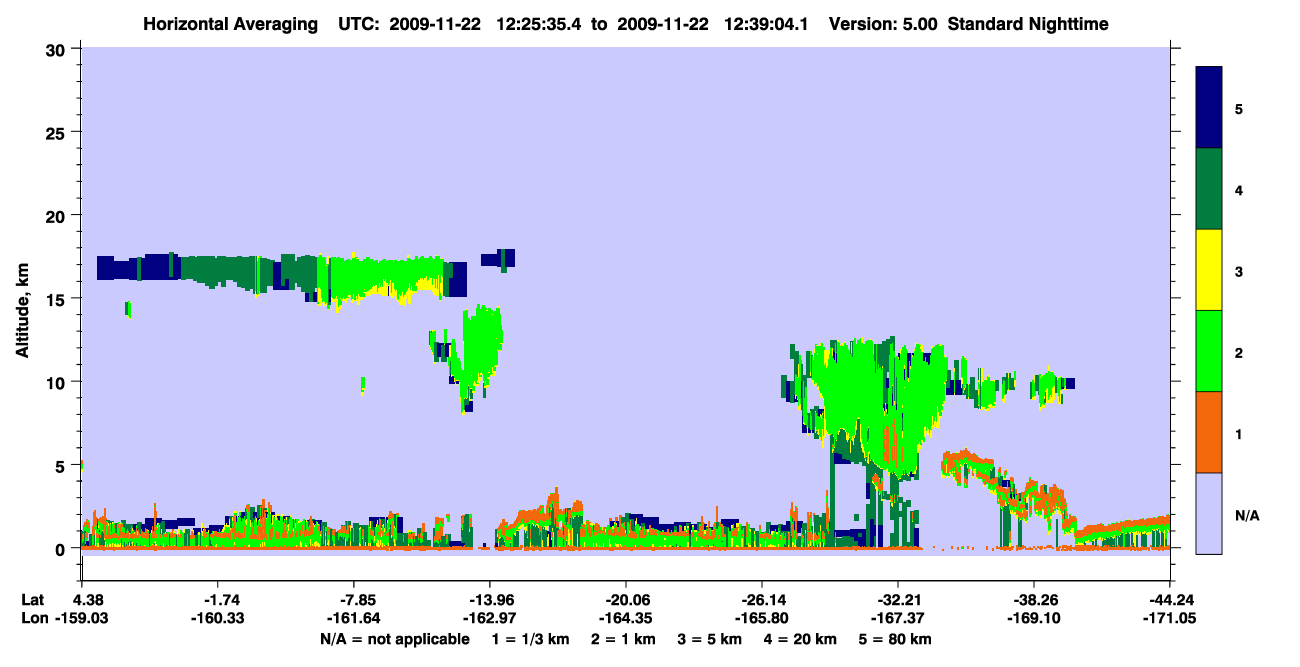Click the "Altitude, km" axis label
The width and height of the screenshot is (1300, 667).
tap(21, 310)
